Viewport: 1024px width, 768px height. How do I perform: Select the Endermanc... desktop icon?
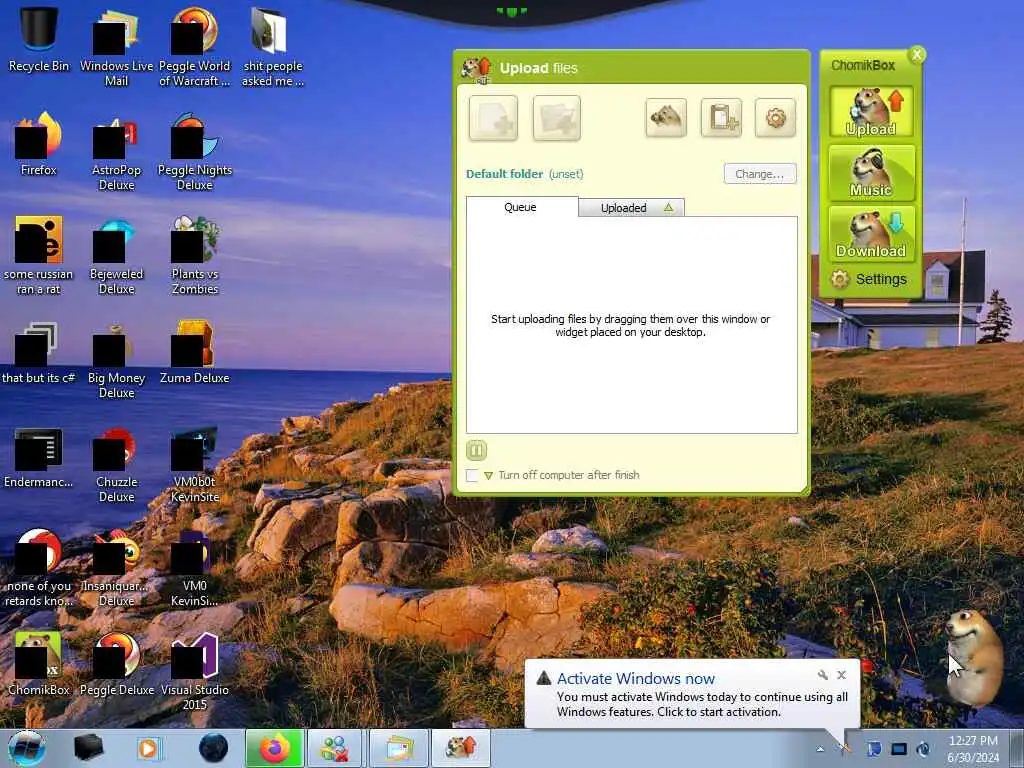coord(39,456)
